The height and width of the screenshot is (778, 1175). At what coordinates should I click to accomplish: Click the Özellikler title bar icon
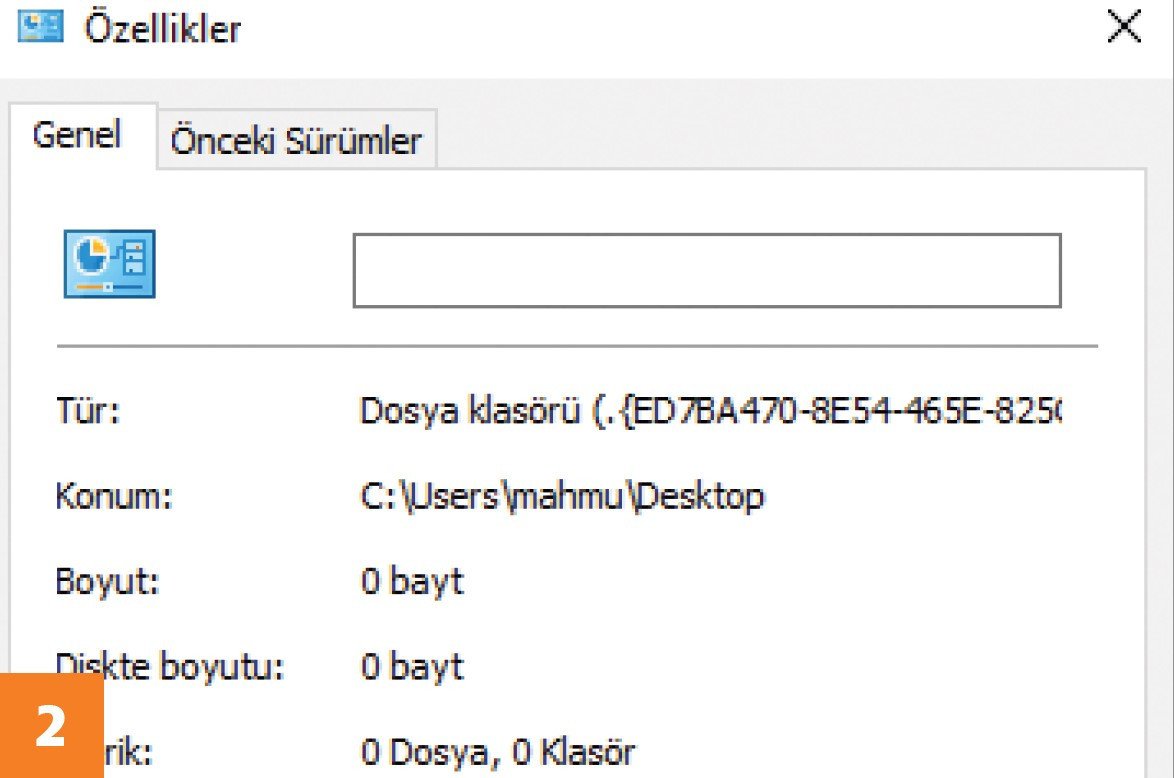point(40,27)
